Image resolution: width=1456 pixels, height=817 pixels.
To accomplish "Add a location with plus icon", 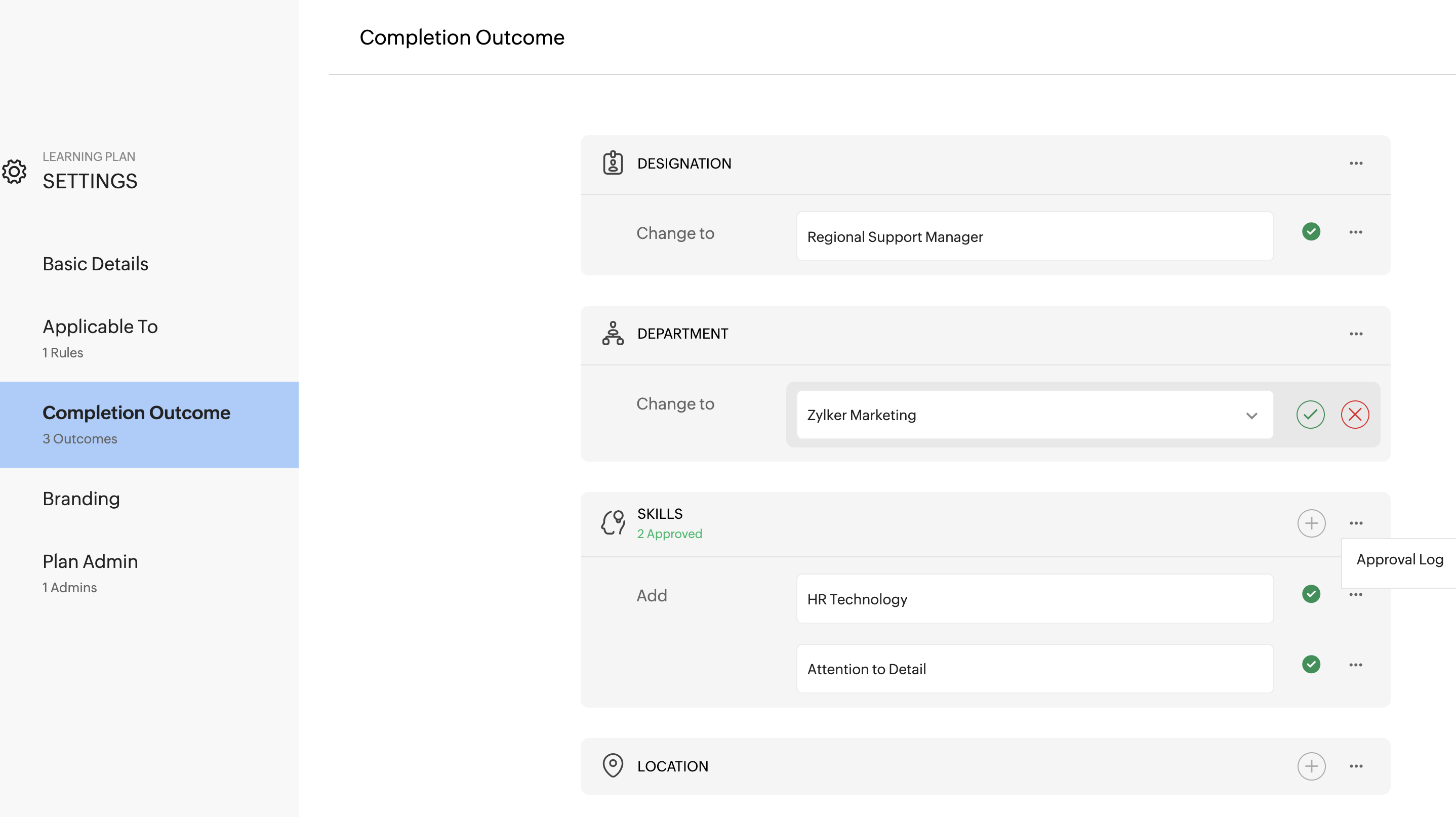I will [1311, 766].
